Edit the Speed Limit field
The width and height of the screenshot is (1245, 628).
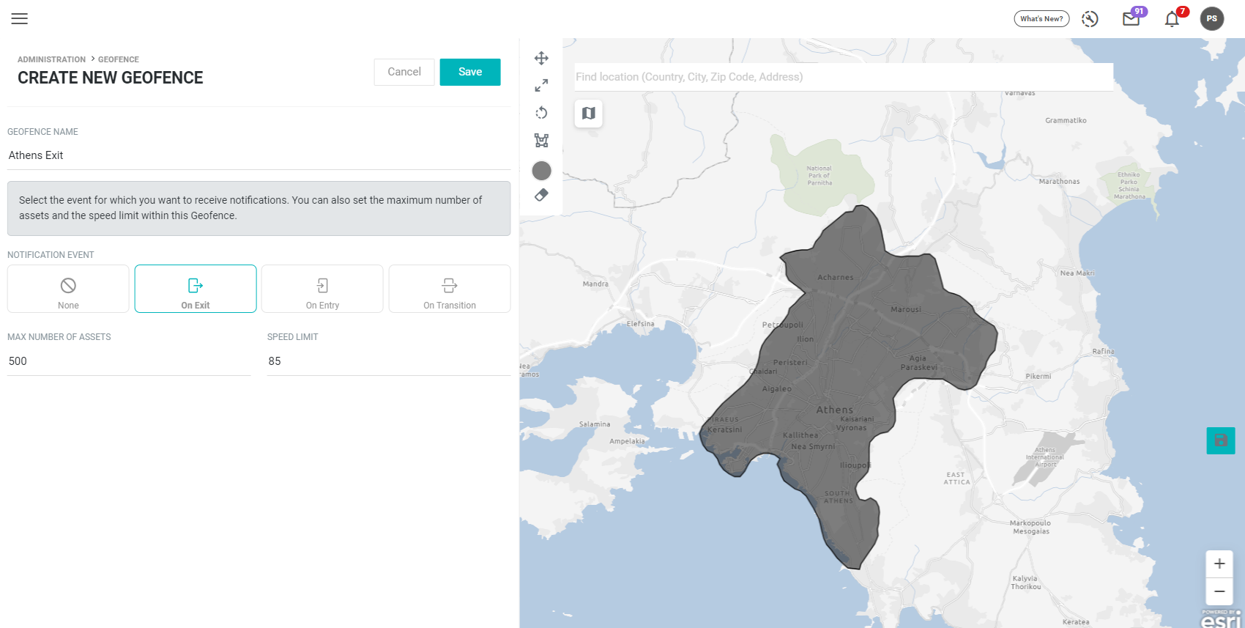(389, 361)
